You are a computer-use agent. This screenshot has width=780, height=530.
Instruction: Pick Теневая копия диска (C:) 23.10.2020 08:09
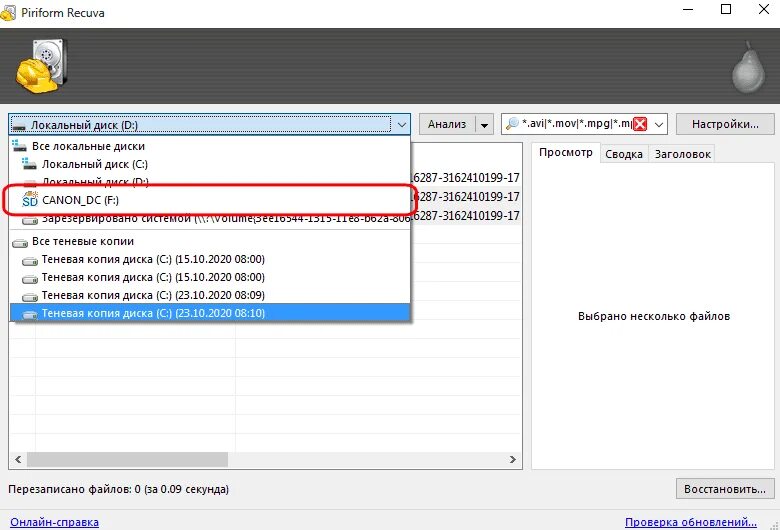pos(209,295)
